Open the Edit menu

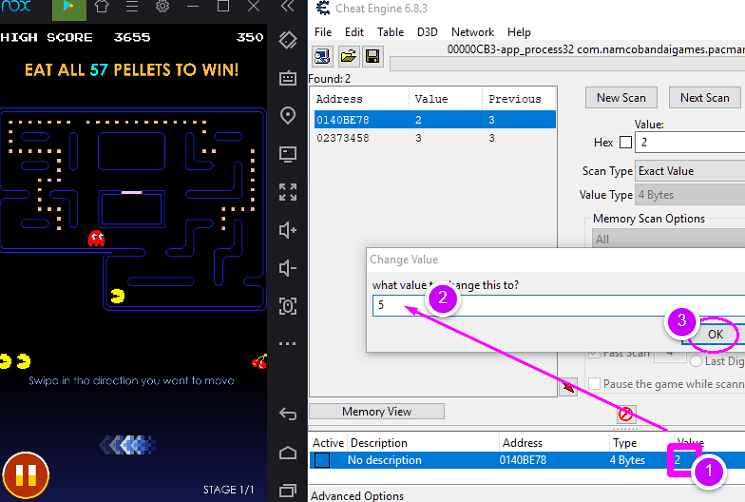coord(354,32)
